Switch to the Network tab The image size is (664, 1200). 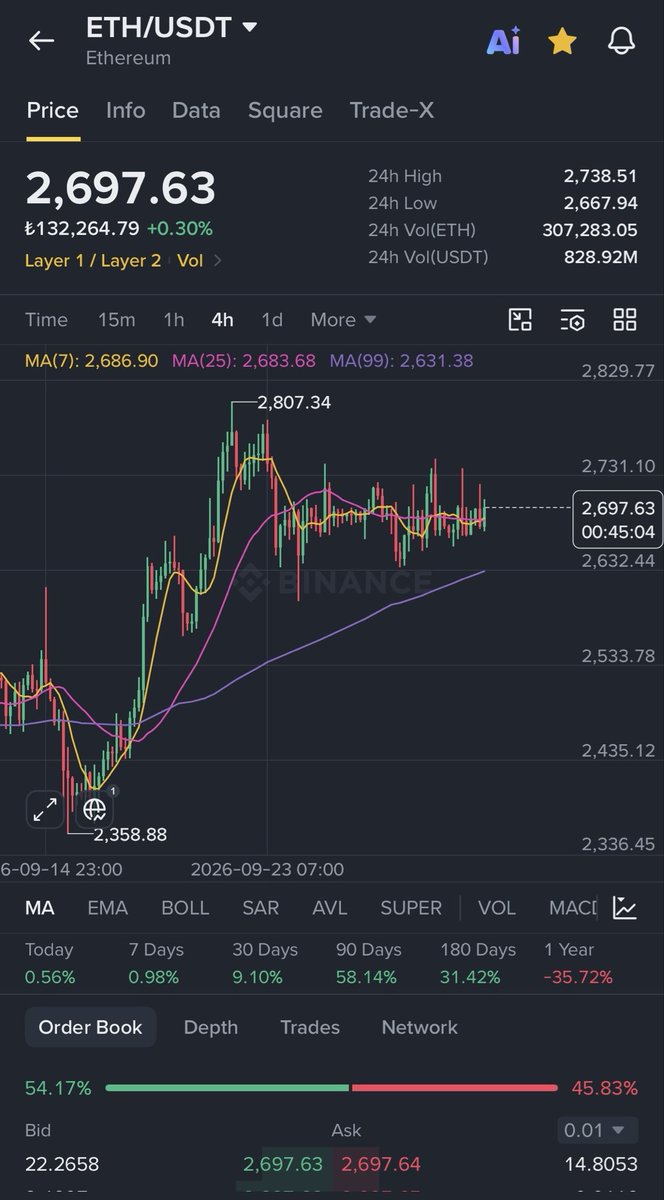click(420, 1027)
